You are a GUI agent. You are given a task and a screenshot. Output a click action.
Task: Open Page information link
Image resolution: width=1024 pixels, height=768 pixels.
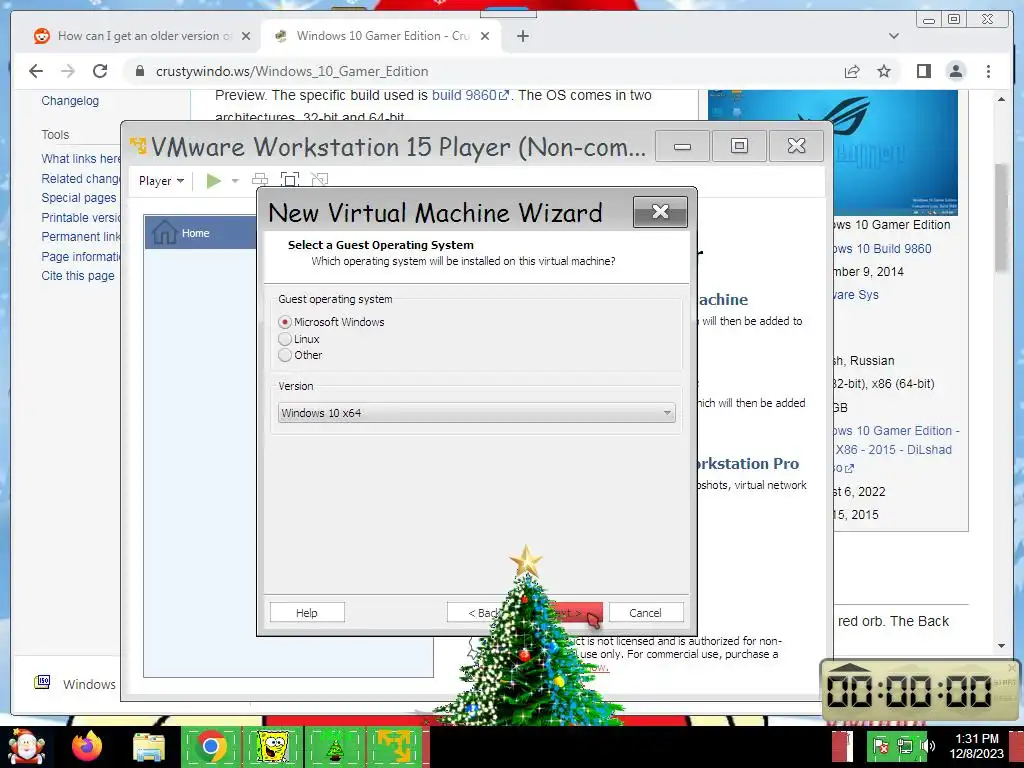[81, 257]
